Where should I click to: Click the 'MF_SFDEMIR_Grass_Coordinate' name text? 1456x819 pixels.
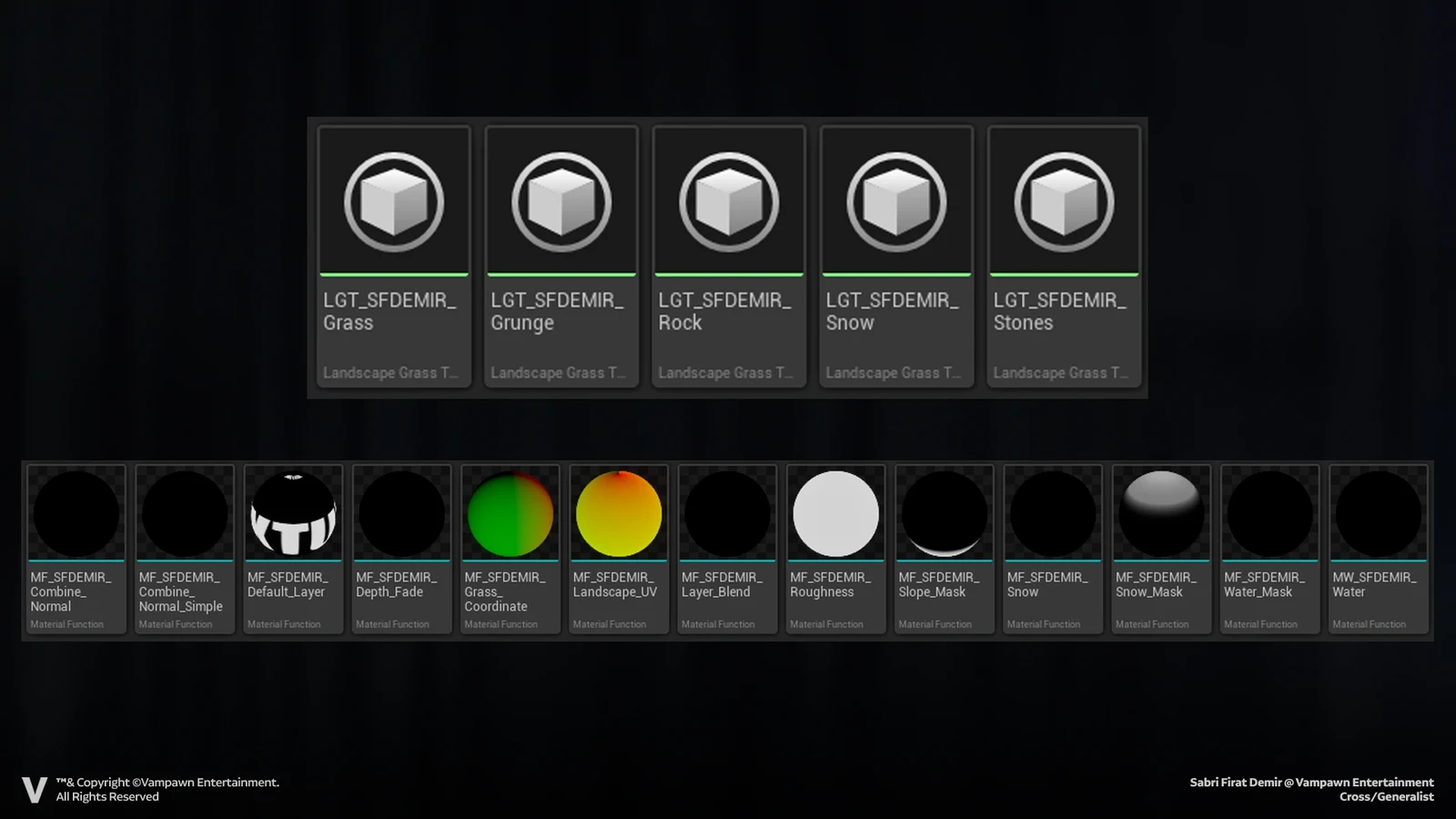505,591
